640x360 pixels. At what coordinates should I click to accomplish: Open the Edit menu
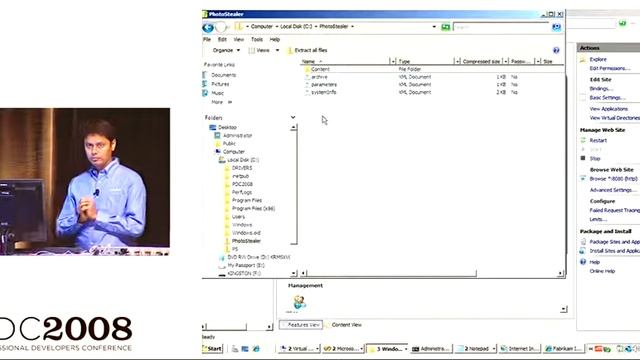pos(222,40)
